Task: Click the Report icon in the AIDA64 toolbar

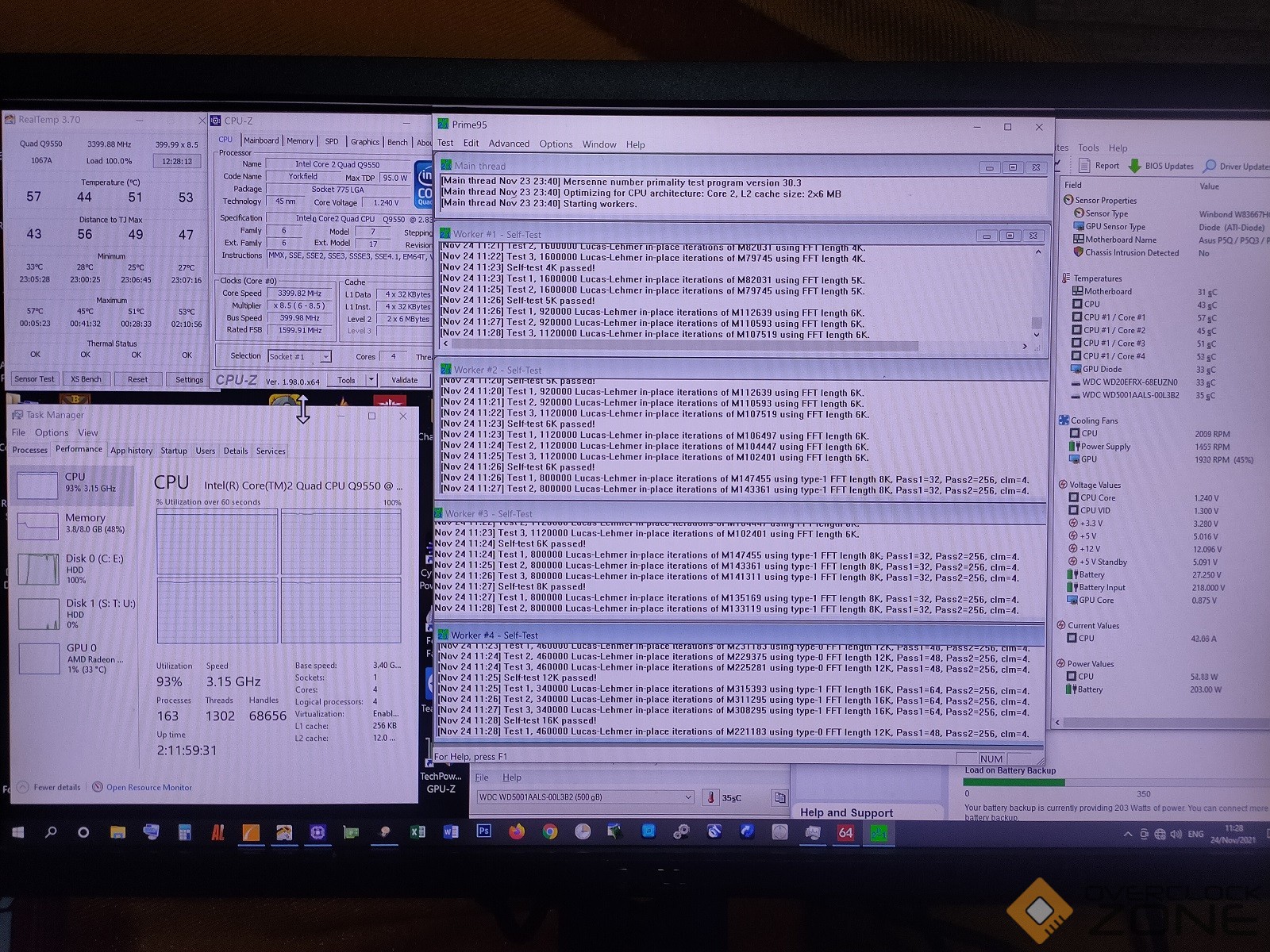Action: click(1084, 166)
